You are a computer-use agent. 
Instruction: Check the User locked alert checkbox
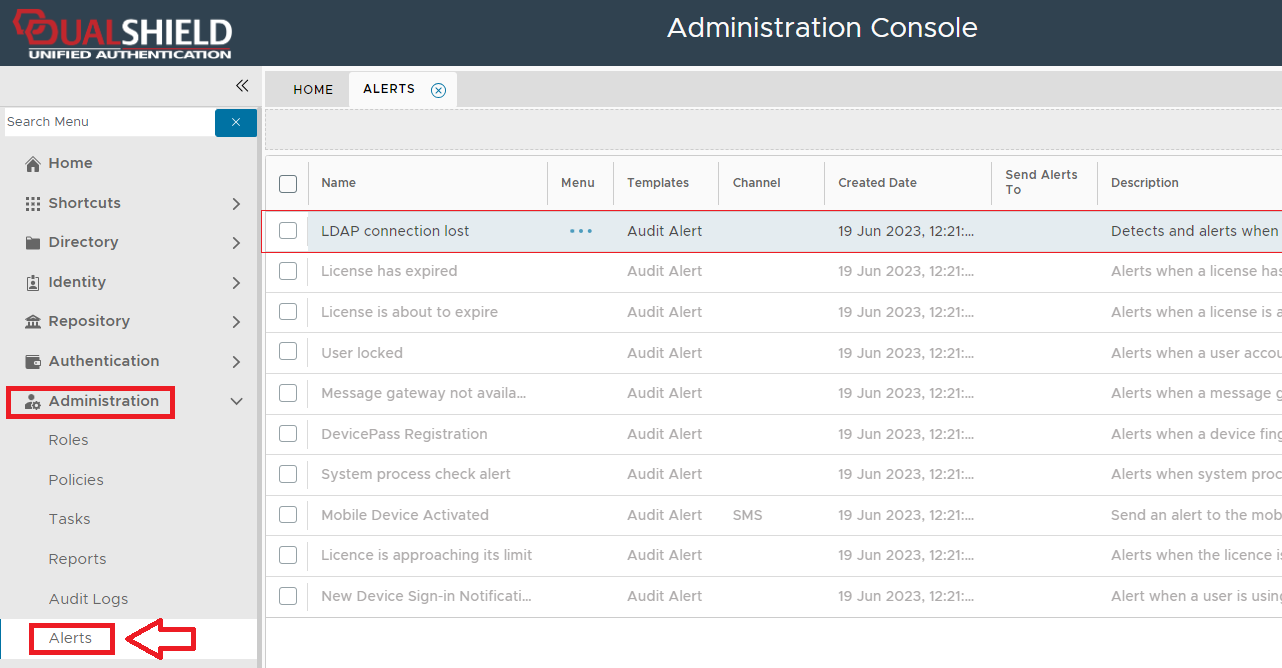point(288,352)
